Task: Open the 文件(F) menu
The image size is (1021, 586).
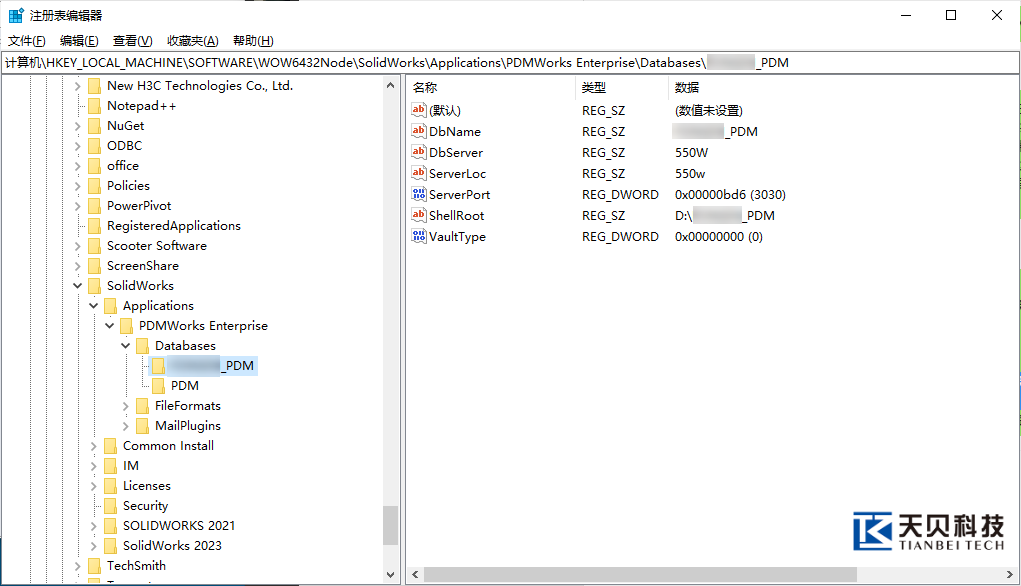Action: click(x=27, y=41)
